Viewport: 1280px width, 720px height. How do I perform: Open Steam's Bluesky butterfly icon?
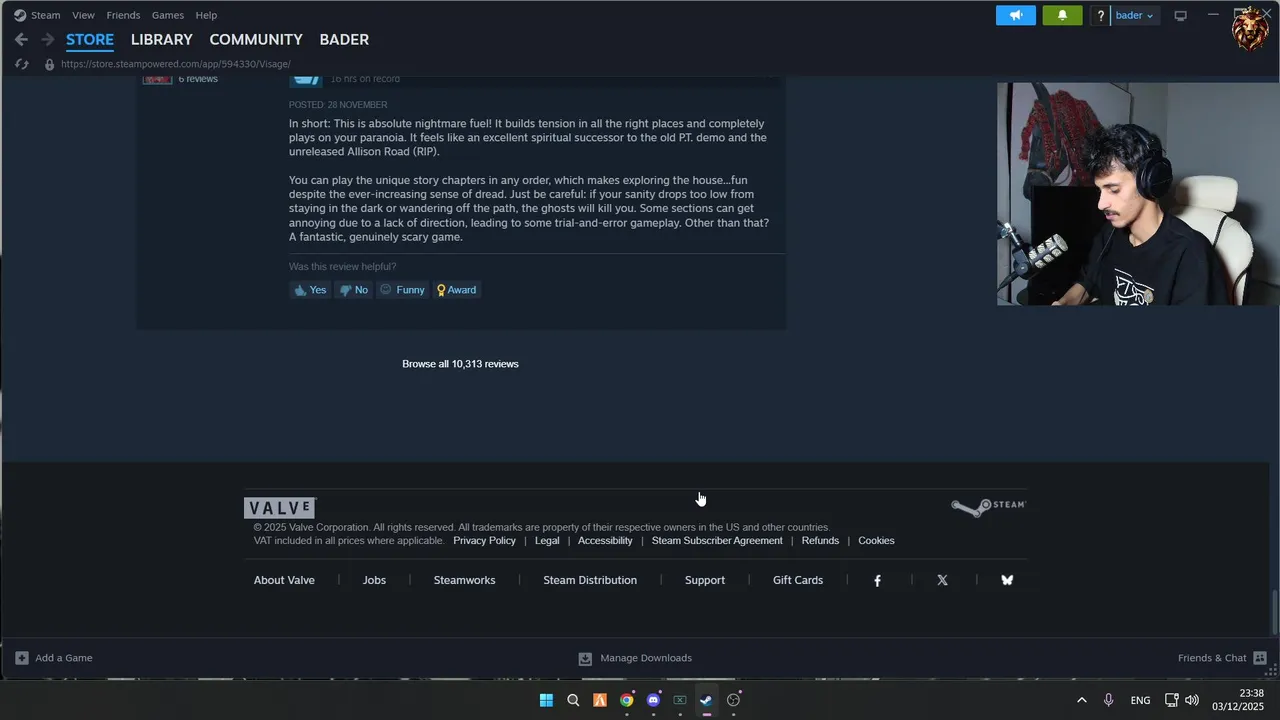(1007, 580)
